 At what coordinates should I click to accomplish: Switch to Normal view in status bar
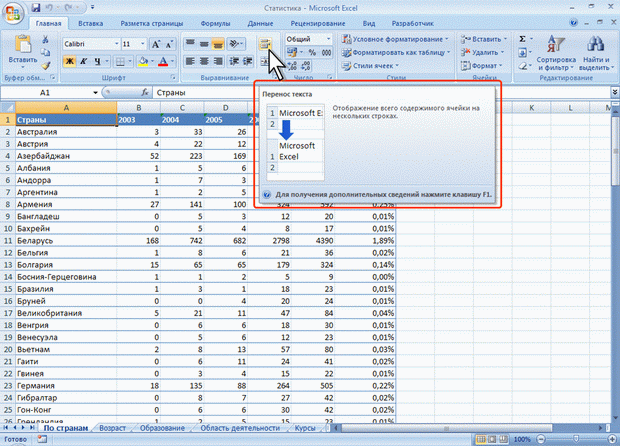click(481, 439)
